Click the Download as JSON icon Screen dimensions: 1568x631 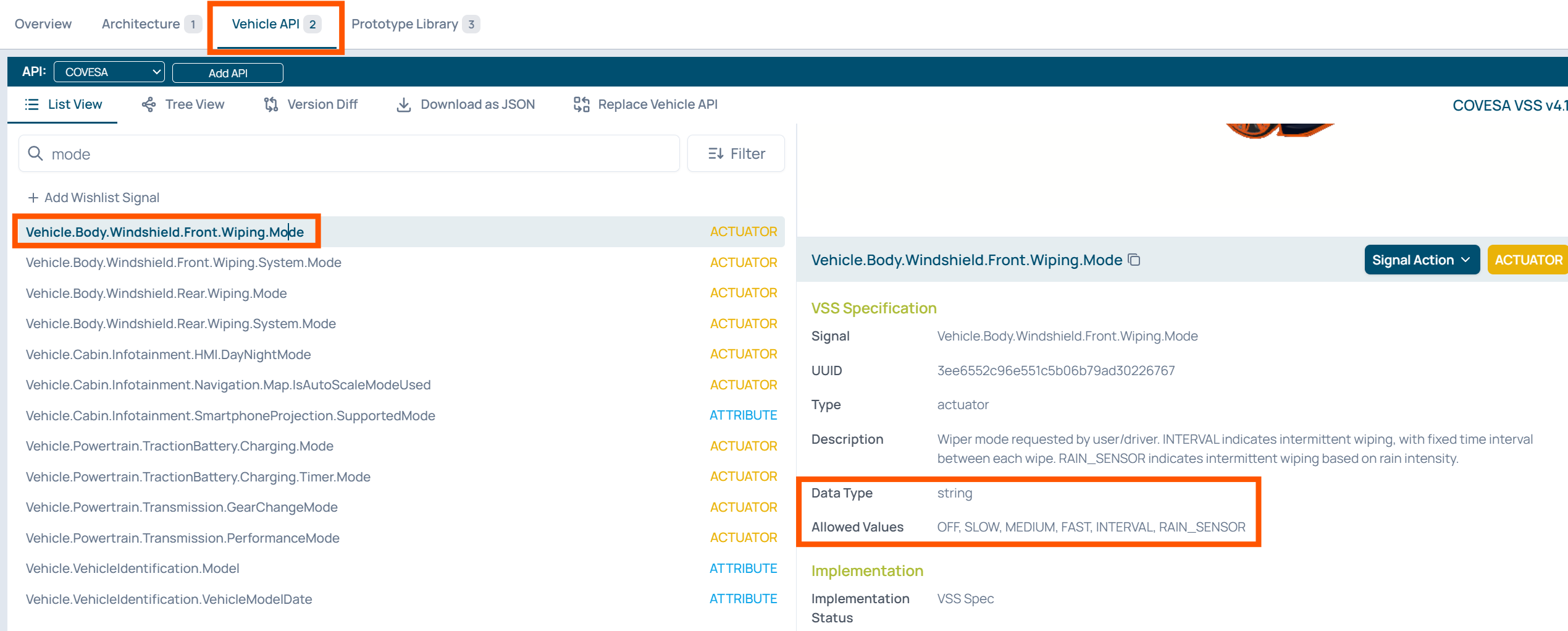click(403, 104)
